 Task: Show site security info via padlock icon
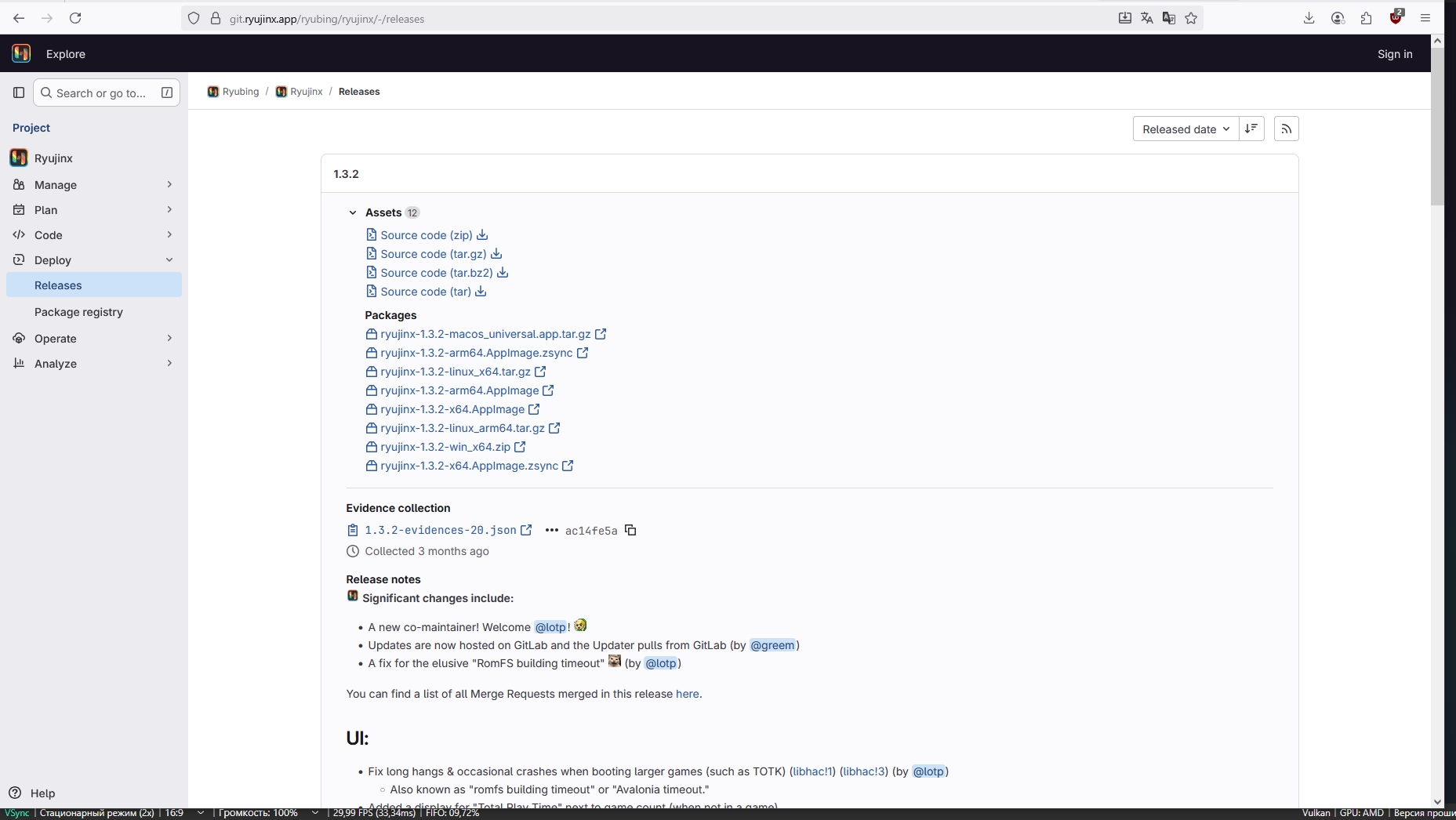point(216,18)
